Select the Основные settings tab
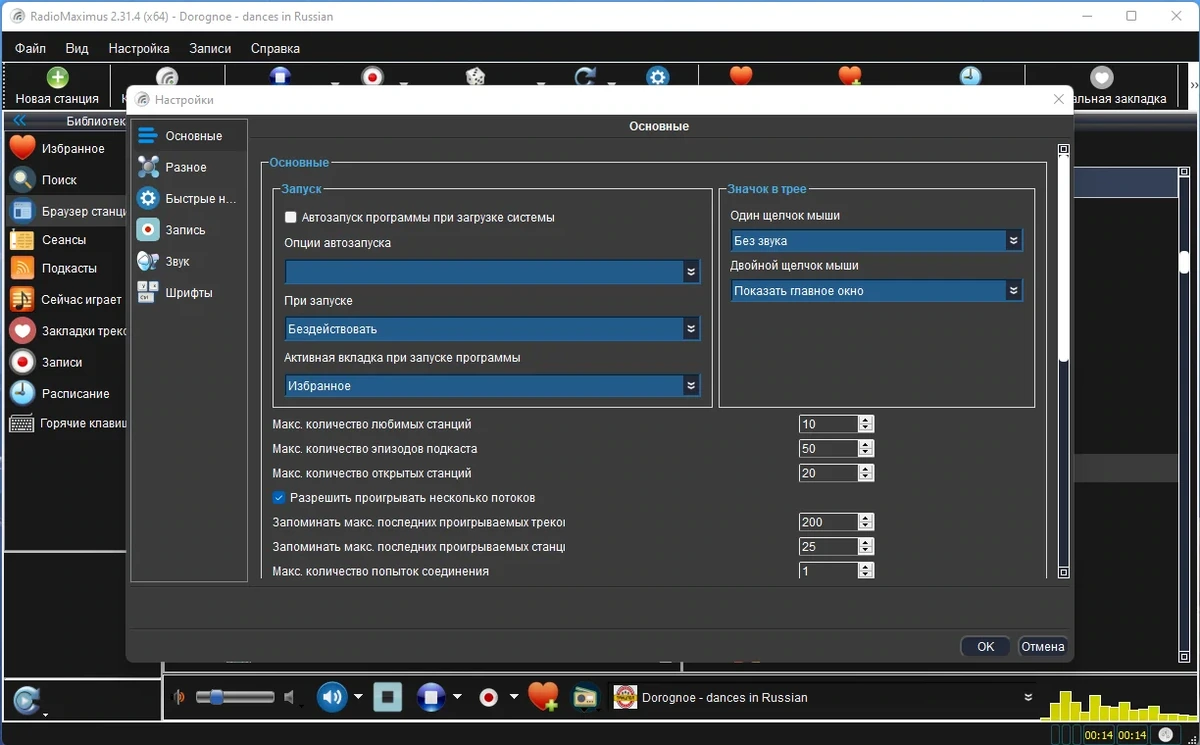This screenshot has width=1200, height=745. click(189, 136)
